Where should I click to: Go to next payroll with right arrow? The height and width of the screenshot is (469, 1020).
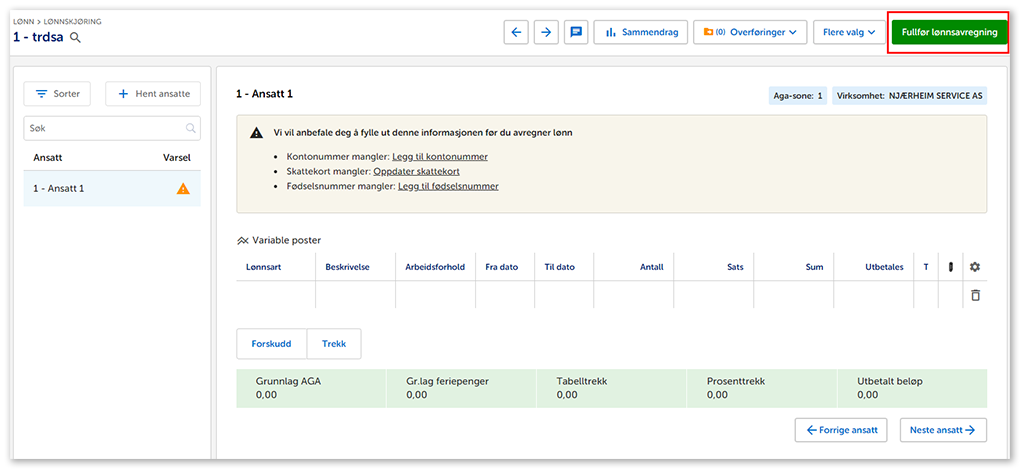click(x=546, y=32)
